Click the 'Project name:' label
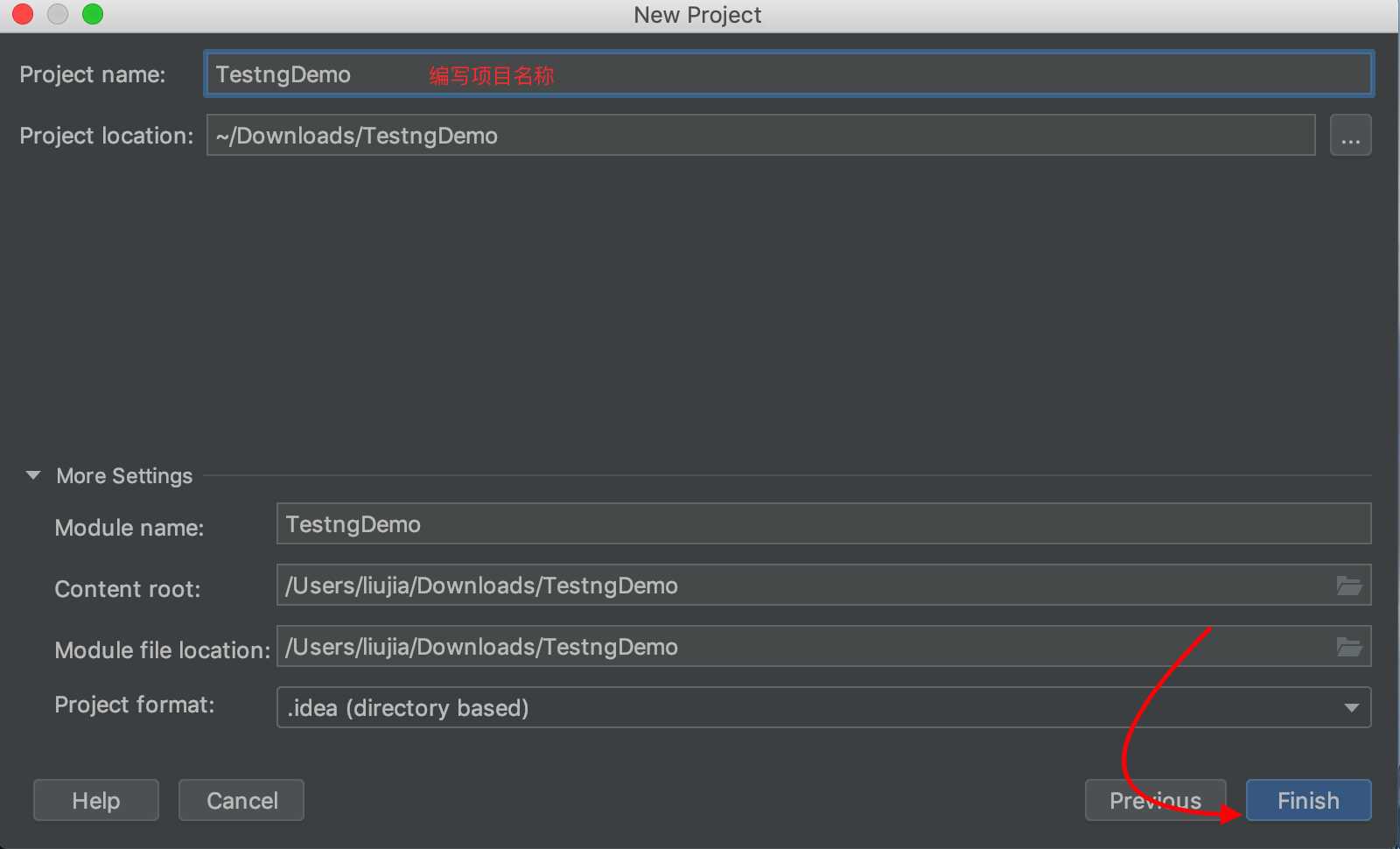The height and width of the screenshot is (849, 1400). (92, 74)
